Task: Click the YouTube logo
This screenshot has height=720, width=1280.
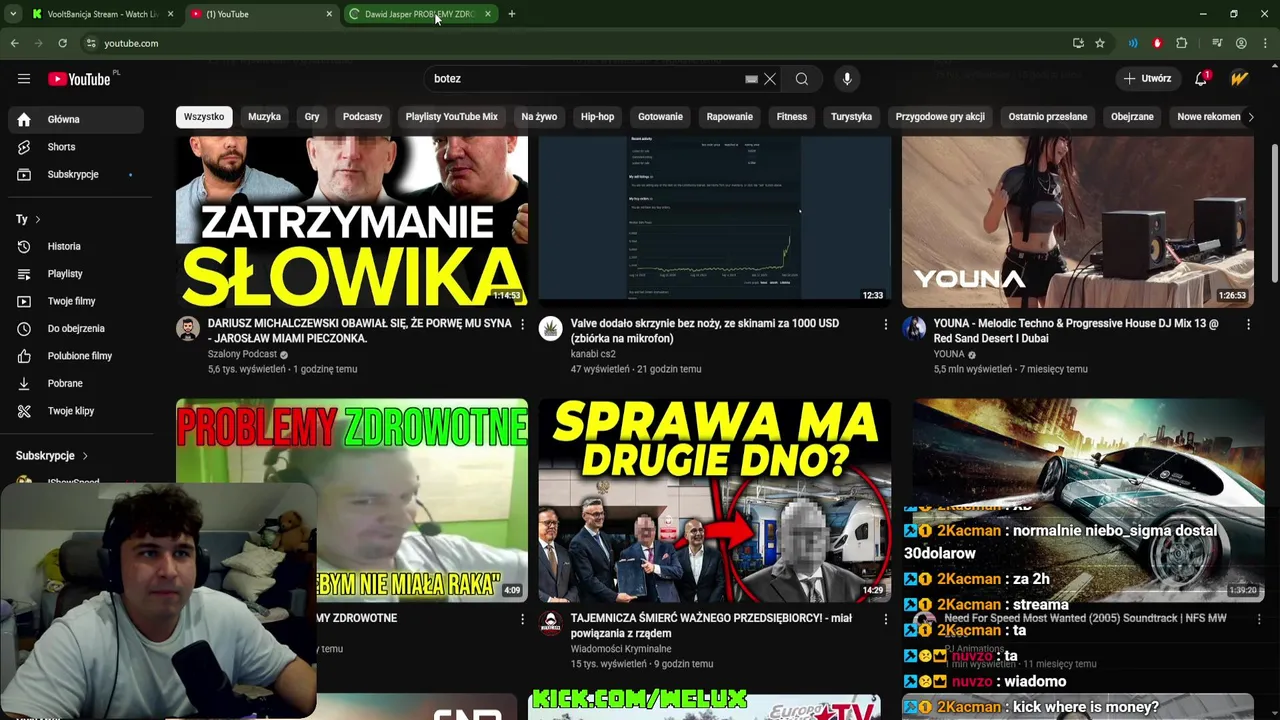Action: [79, 79]
